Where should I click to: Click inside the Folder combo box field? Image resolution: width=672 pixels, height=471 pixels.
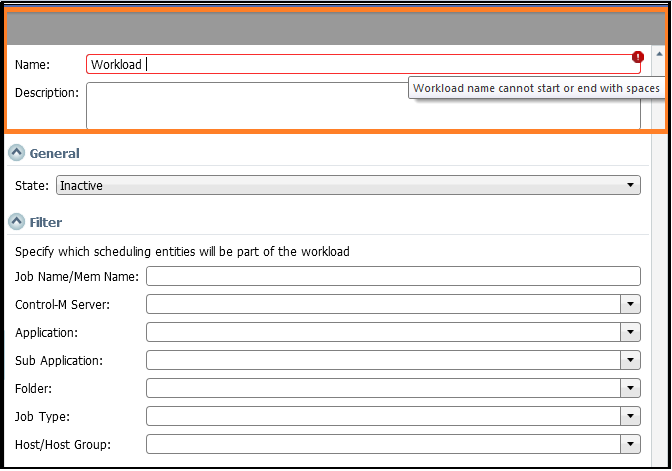[383, 388]
